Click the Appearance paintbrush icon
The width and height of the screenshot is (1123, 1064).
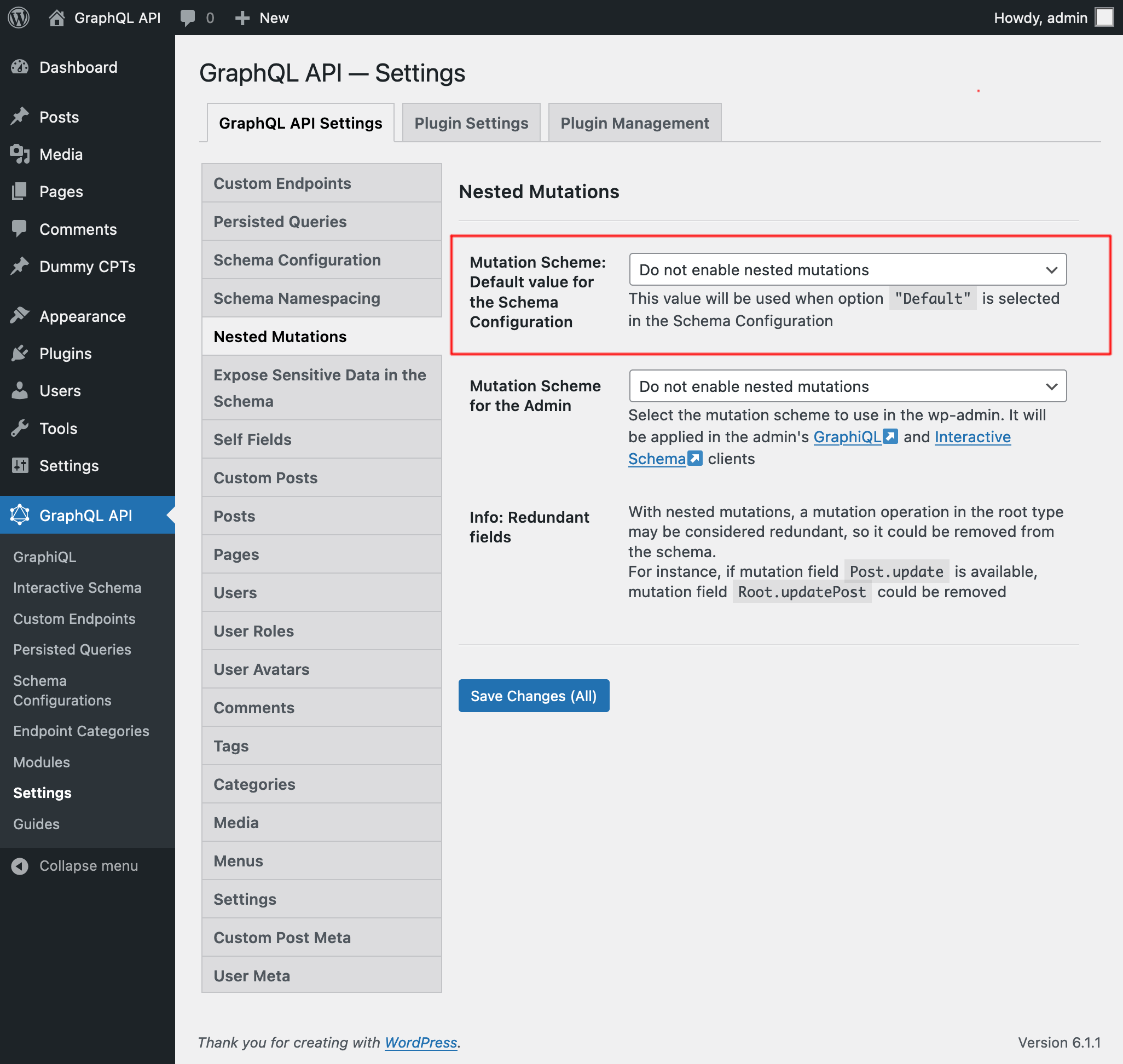click(x=20, y=316)
